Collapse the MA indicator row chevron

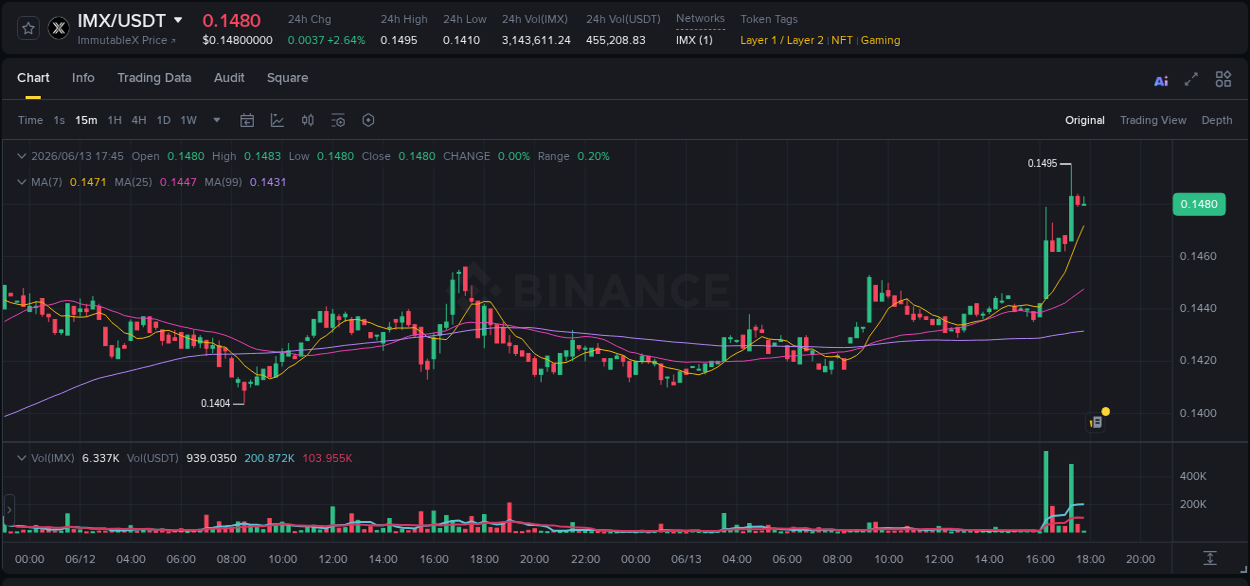click(x=23, y=182)
